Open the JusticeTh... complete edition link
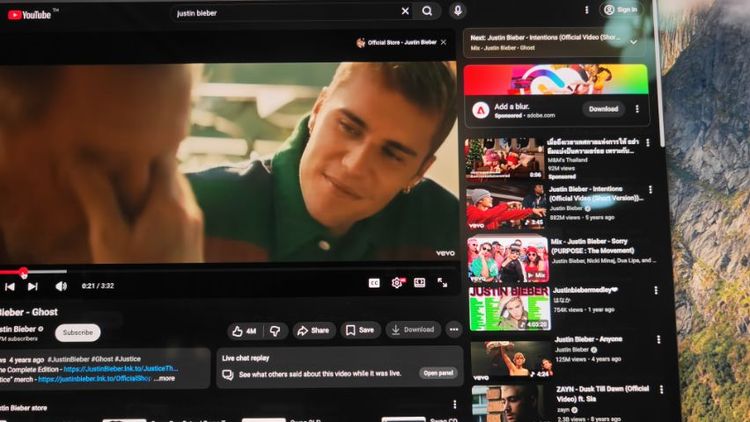Image resolution: width=750 pixels, height=422 pixels. coord(121,368)
